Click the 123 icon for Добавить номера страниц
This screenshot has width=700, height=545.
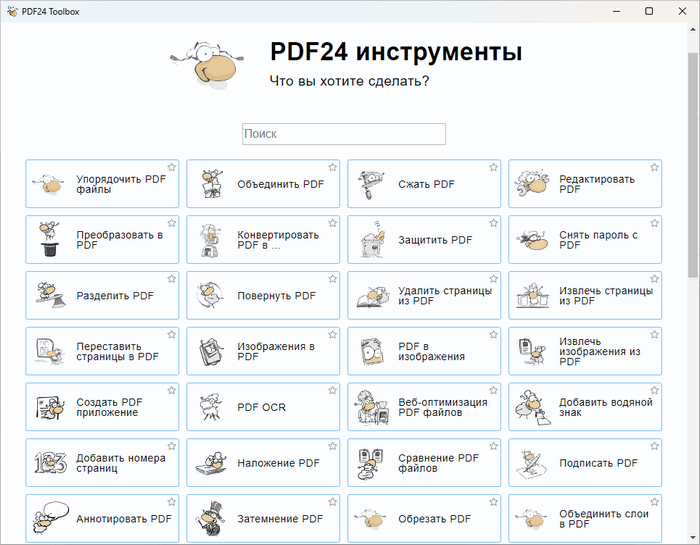[x=50, y=462]
